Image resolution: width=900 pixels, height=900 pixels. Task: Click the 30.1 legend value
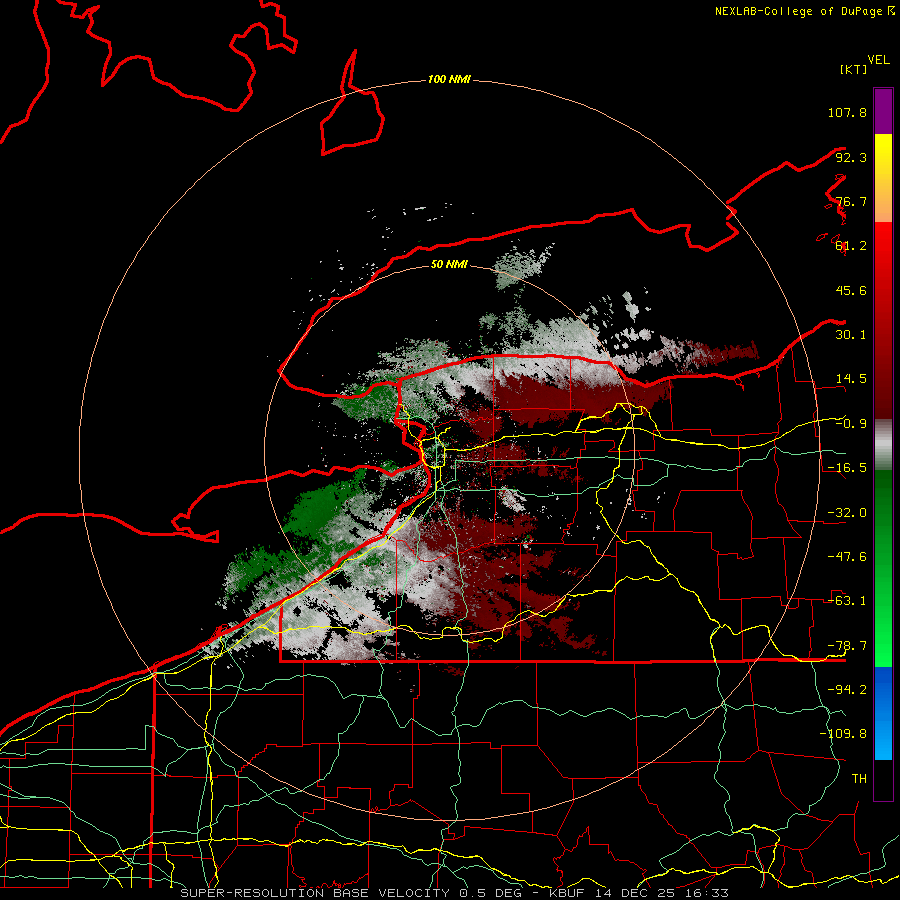tap(851, 335)
